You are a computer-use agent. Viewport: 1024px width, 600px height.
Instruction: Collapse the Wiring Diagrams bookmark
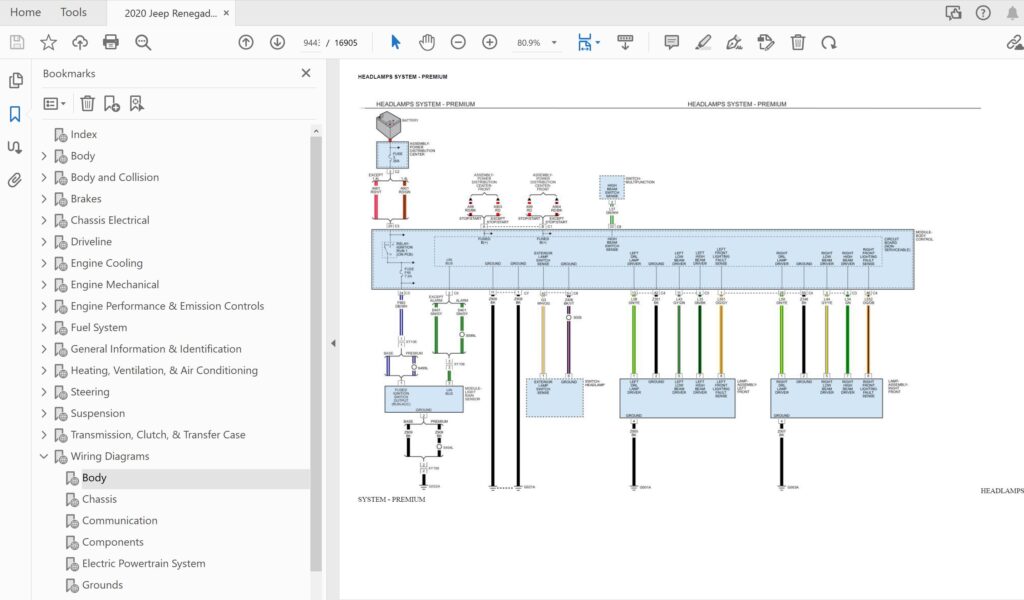[x=44, y=457]
